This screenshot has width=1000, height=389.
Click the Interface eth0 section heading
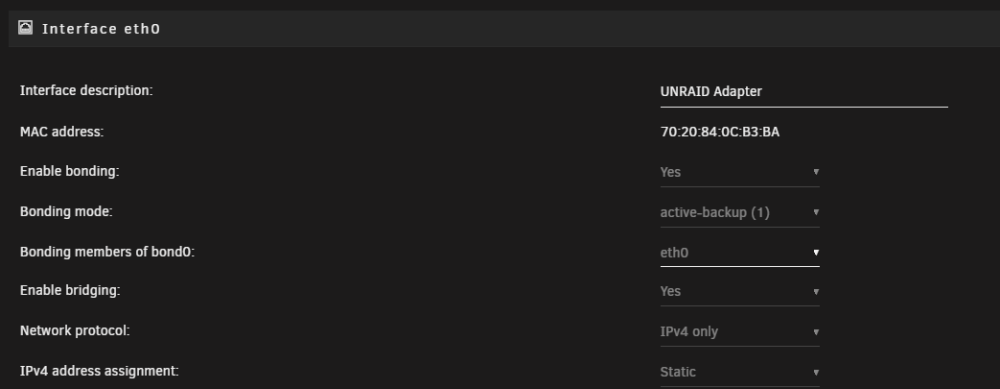[101, 29]
